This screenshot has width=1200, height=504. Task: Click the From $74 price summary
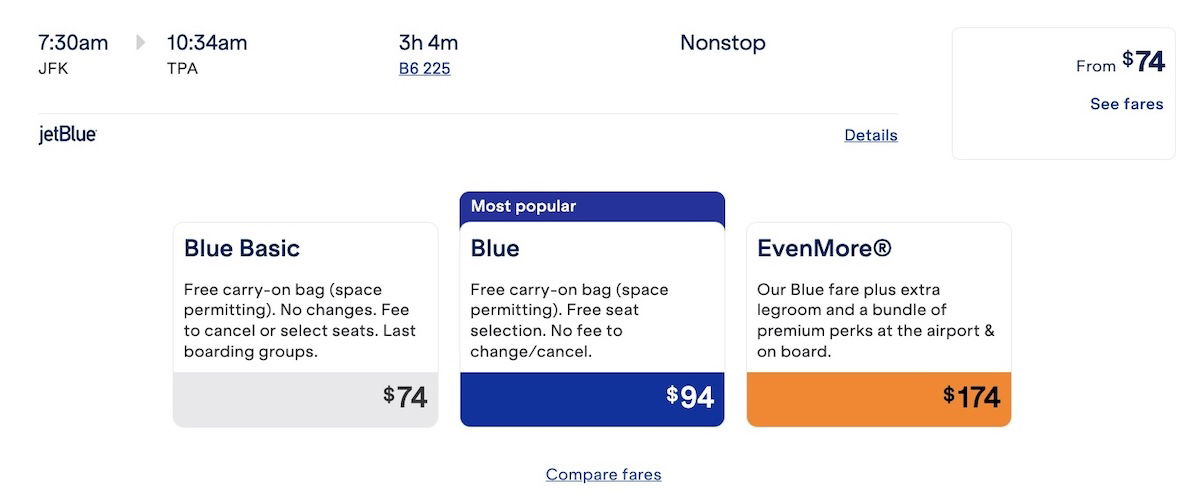pos(1121,63)
